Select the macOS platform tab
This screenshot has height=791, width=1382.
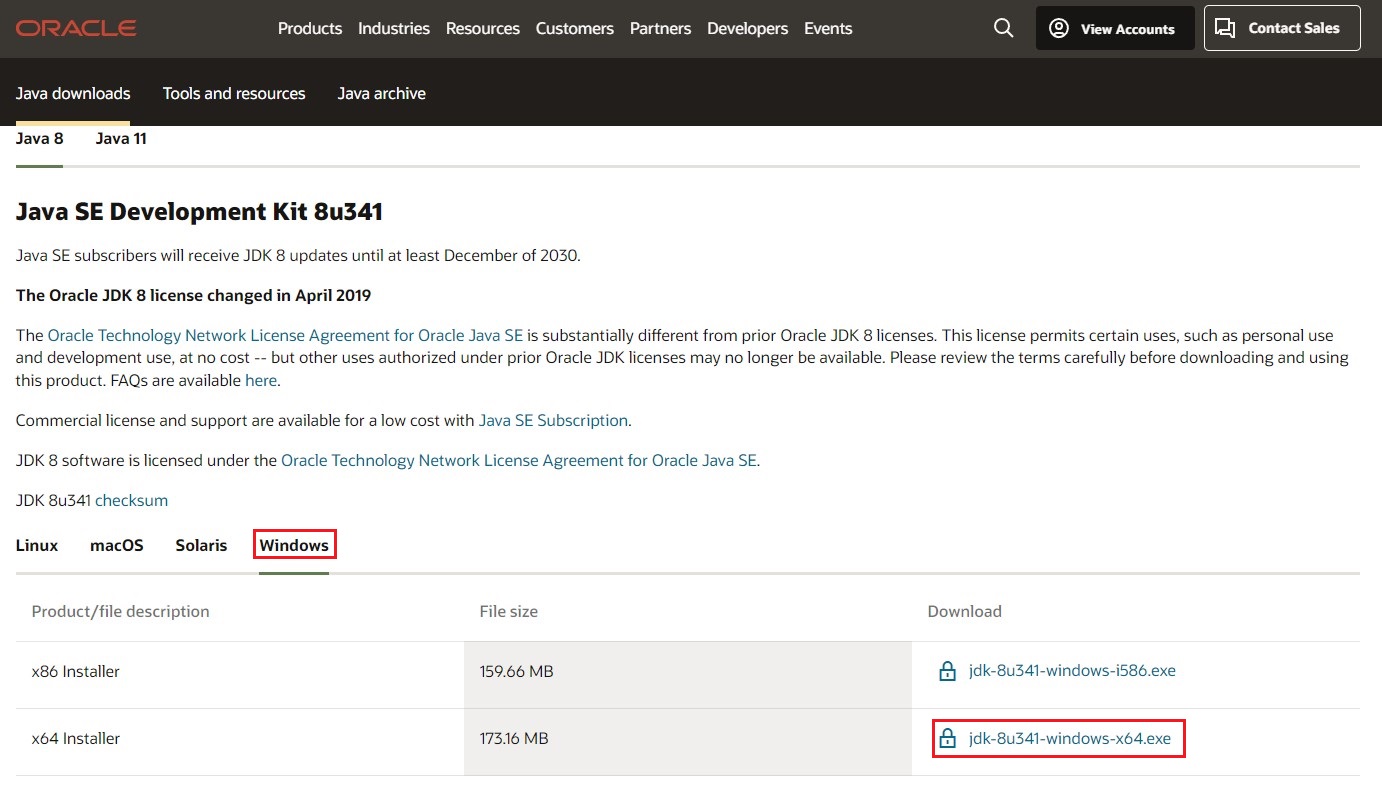point(117,545)
